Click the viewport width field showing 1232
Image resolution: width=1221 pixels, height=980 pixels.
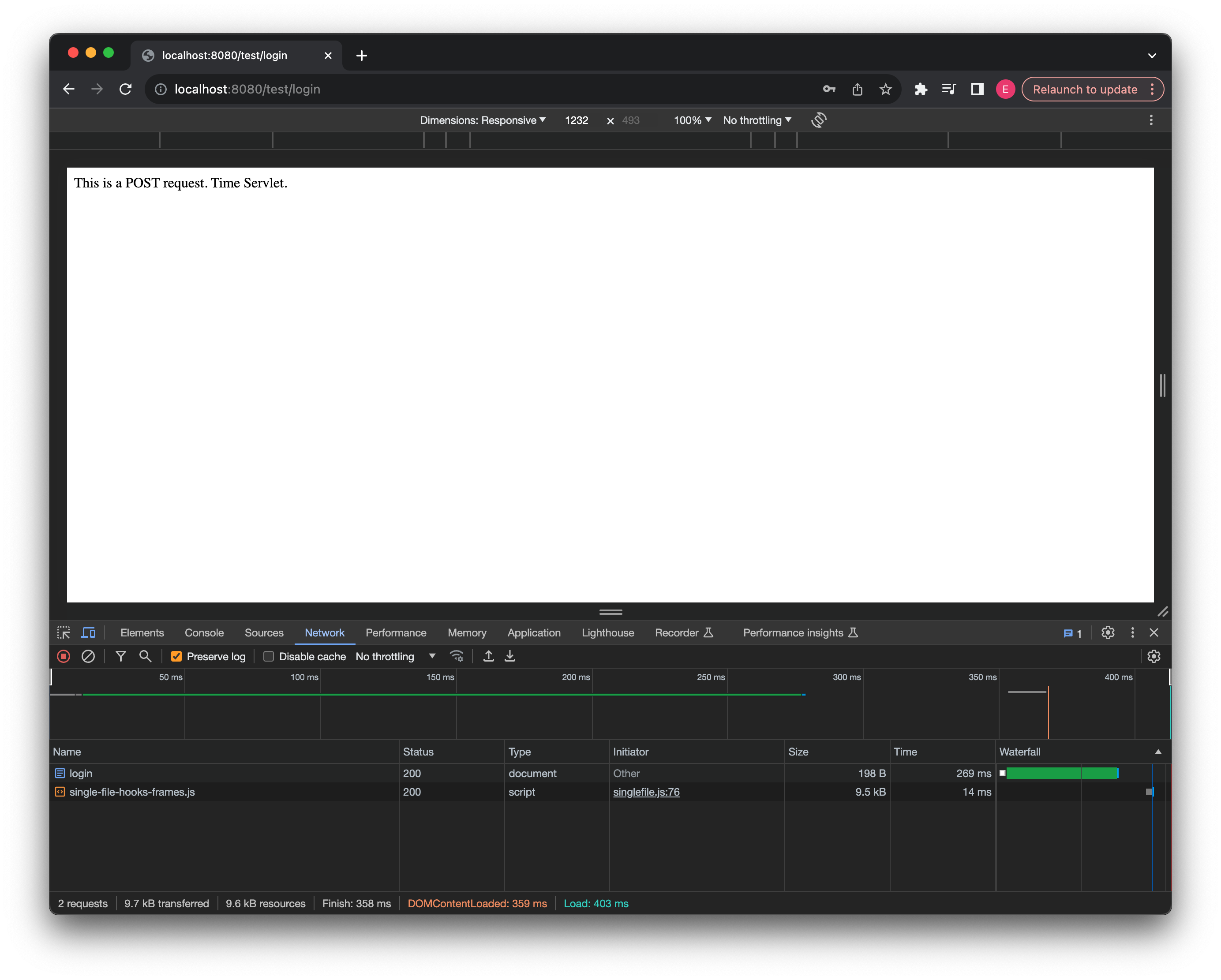(x=577, y=120)
